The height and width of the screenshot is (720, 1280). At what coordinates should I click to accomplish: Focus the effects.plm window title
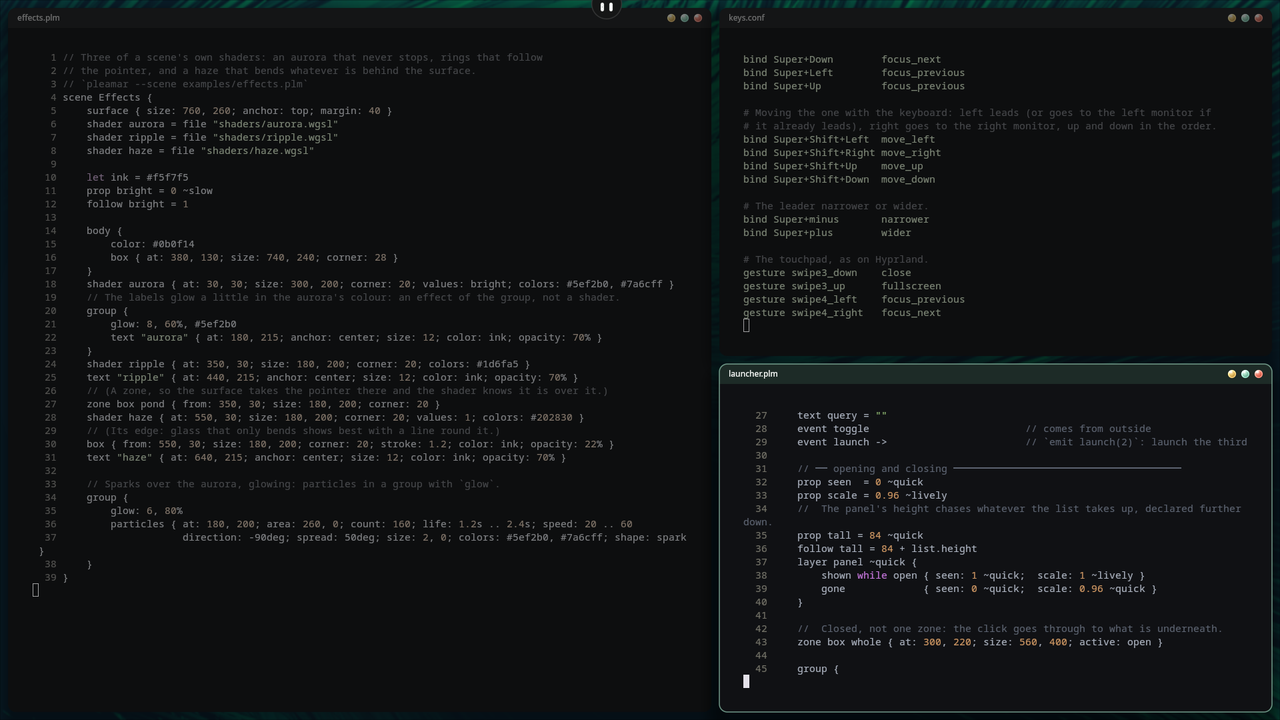(x=38, y=18)
